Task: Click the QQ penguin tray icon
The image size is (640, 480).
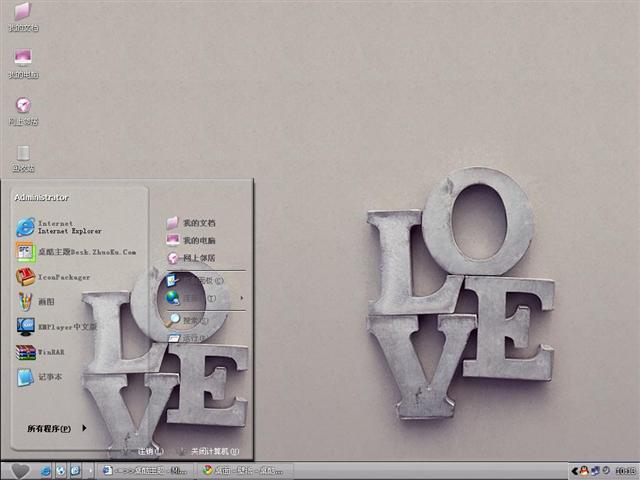Action: [583, 470]
